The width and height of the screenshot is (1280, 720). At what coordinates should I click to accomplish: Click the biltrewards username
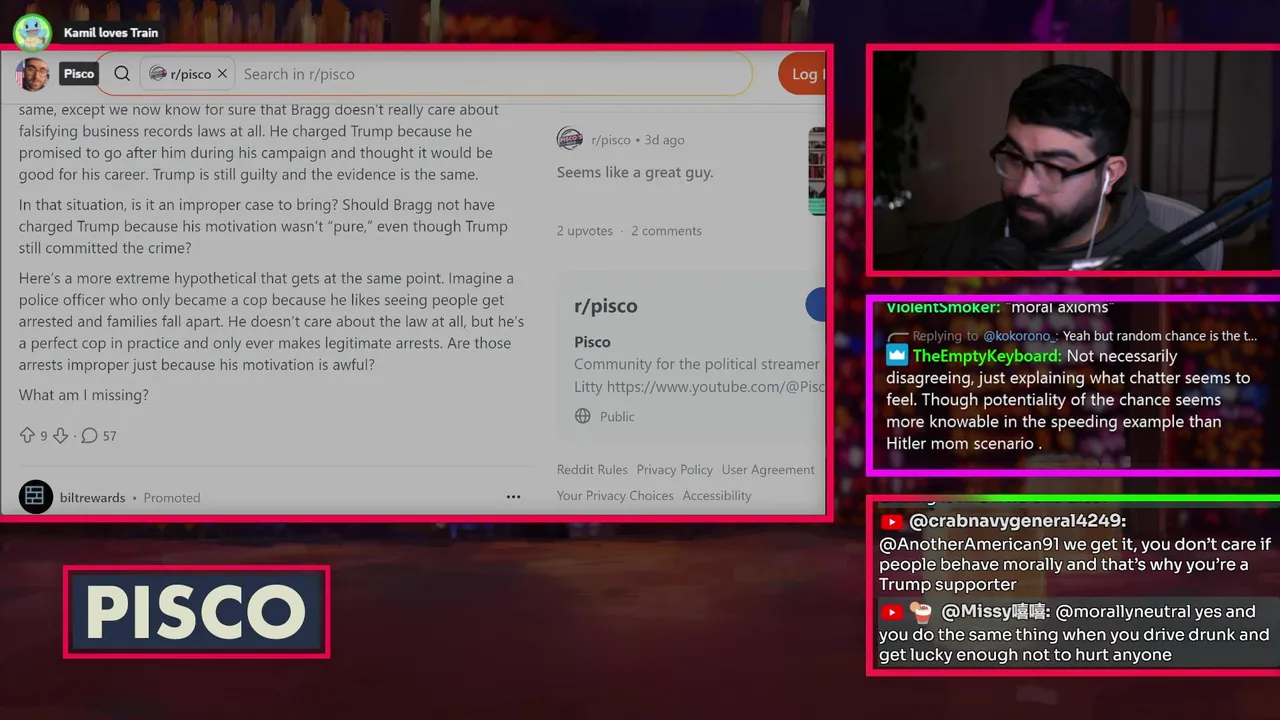click(x=93, y=497)
